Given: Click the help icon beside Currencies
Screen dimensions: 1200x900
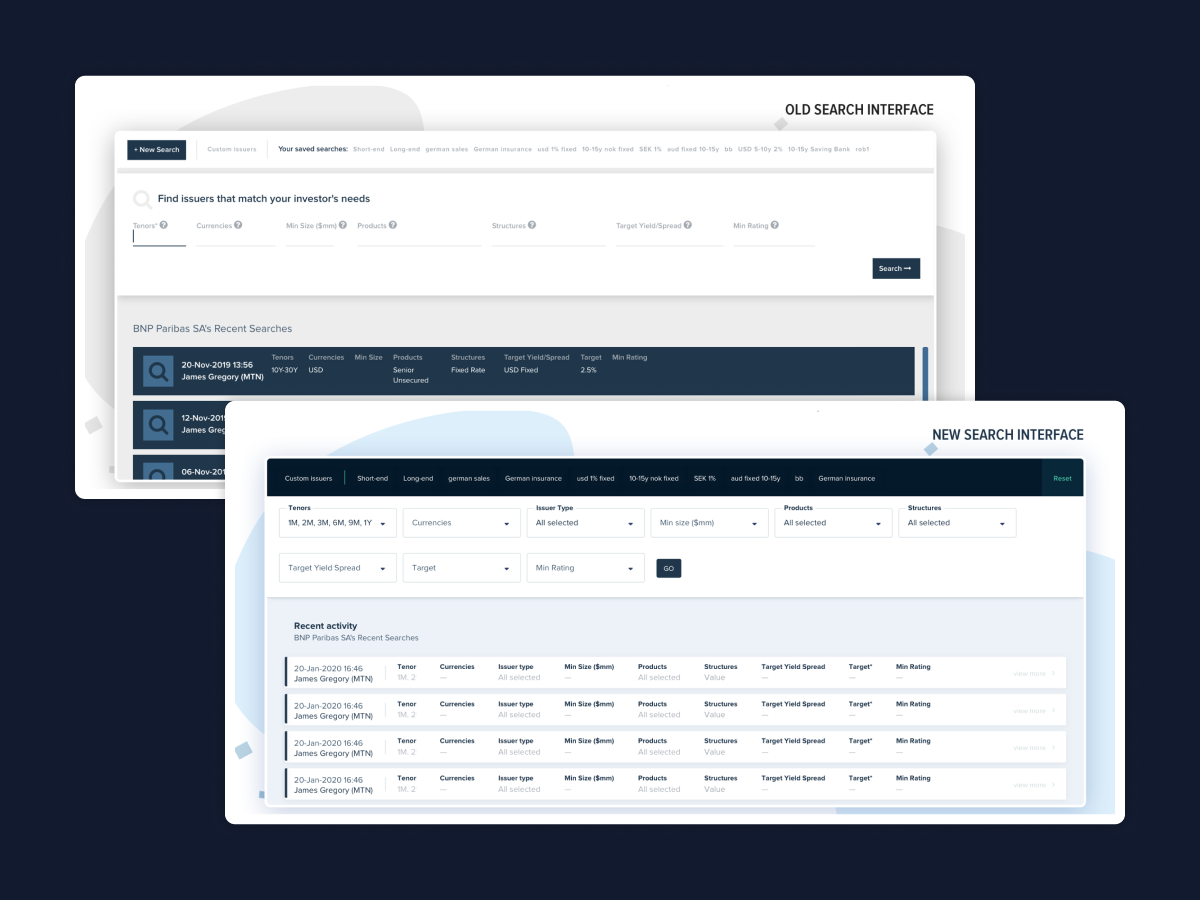Looking at the screenshot, I should 238,225.
